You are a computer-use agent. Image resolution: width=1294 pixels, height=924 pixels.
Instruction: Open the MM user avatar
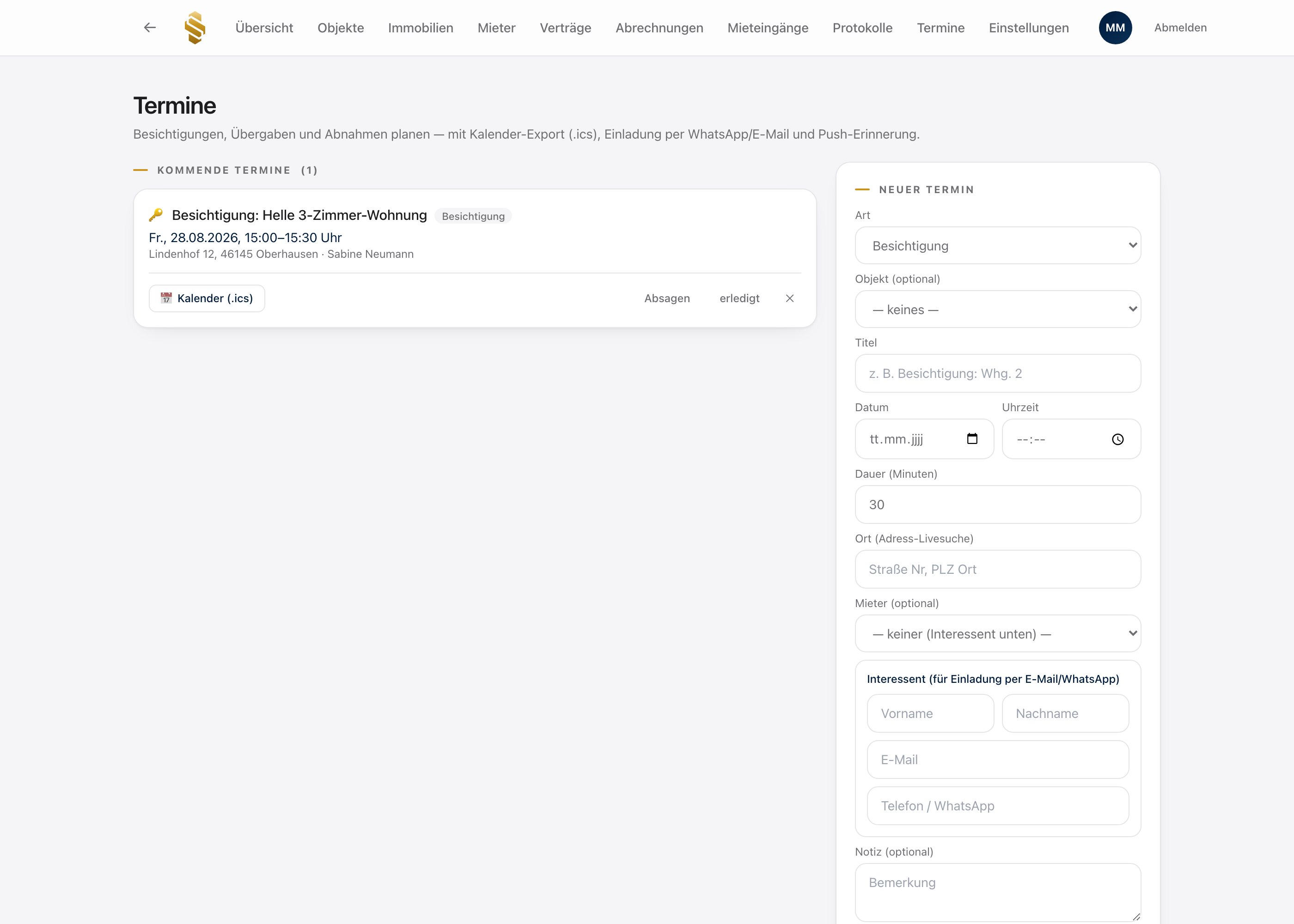[1115, 27]
